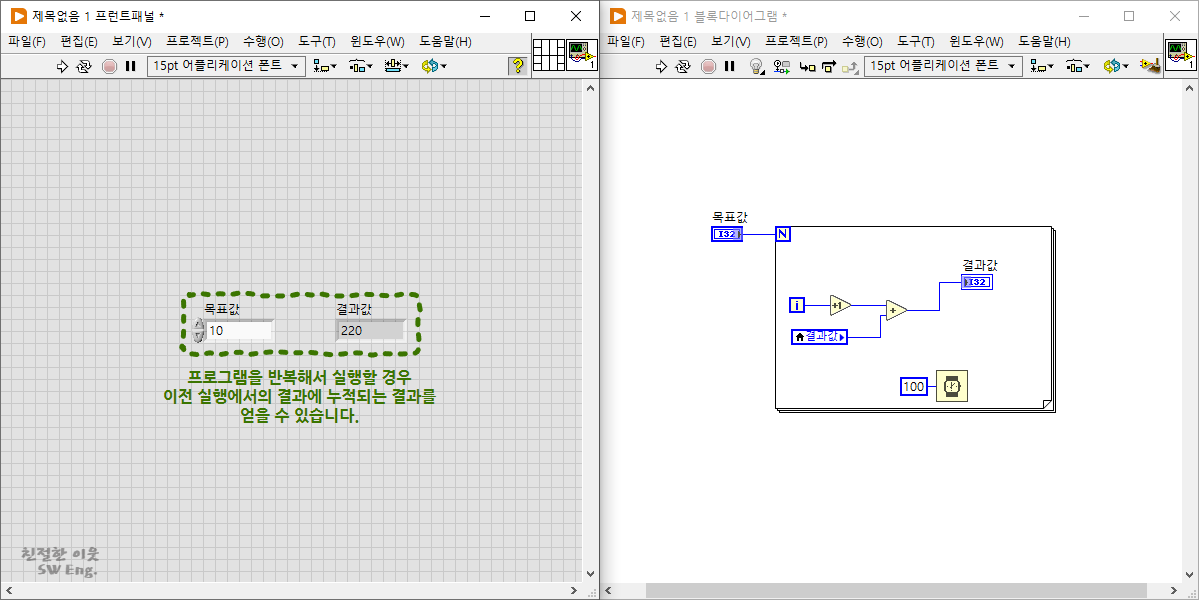
Task: Open 프로젝트(P) menu in block diagram
Action: coord(797,41)
